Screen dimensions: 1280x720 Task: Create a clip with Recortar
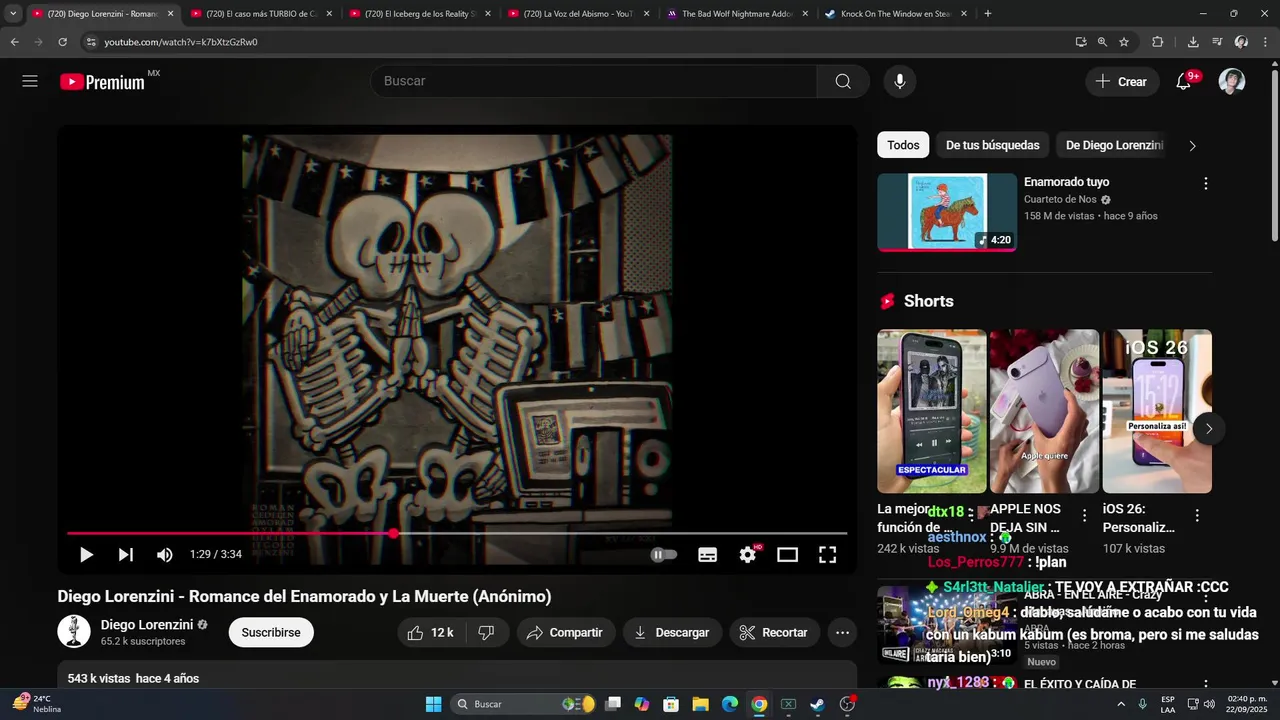(774, 633)
